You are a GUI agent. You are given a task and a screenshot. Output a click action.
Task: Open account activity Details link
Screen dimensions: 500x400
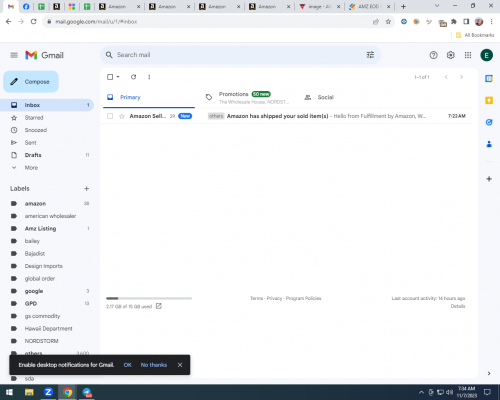coord(458,306)
